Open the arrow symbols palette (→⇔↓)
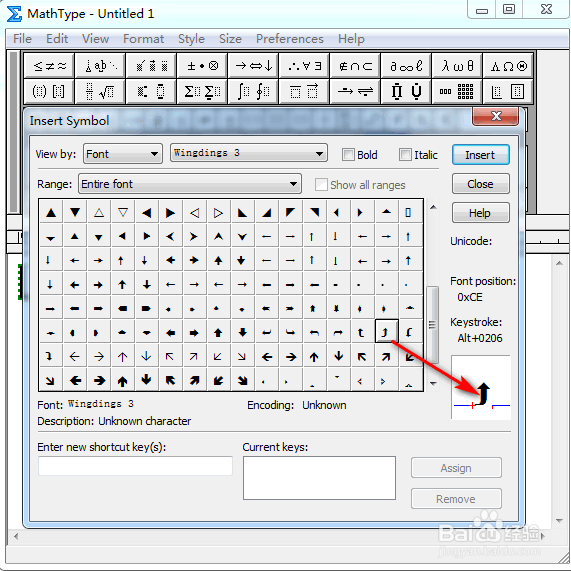Screen dimensions: 571x571 click(253, 66)
